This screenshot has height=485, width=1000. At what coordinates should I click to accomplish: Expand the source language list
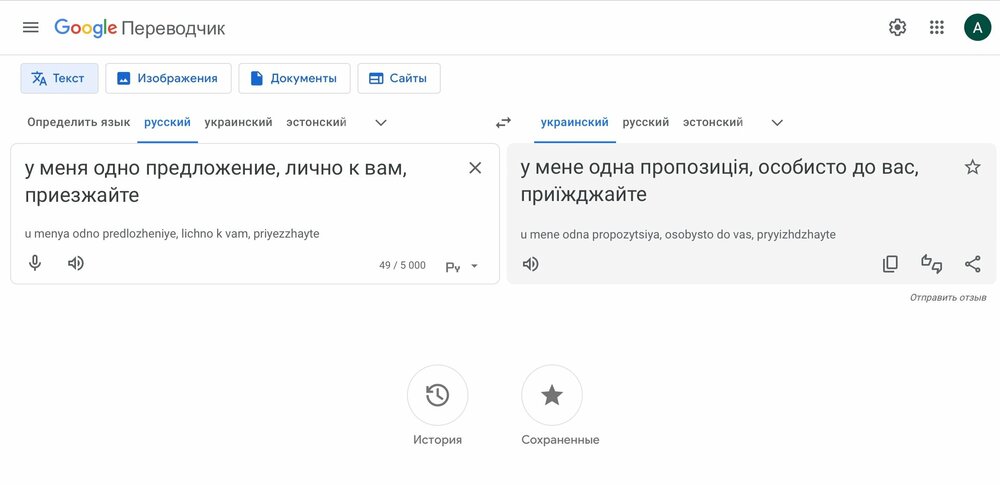(x=380, y=122)
